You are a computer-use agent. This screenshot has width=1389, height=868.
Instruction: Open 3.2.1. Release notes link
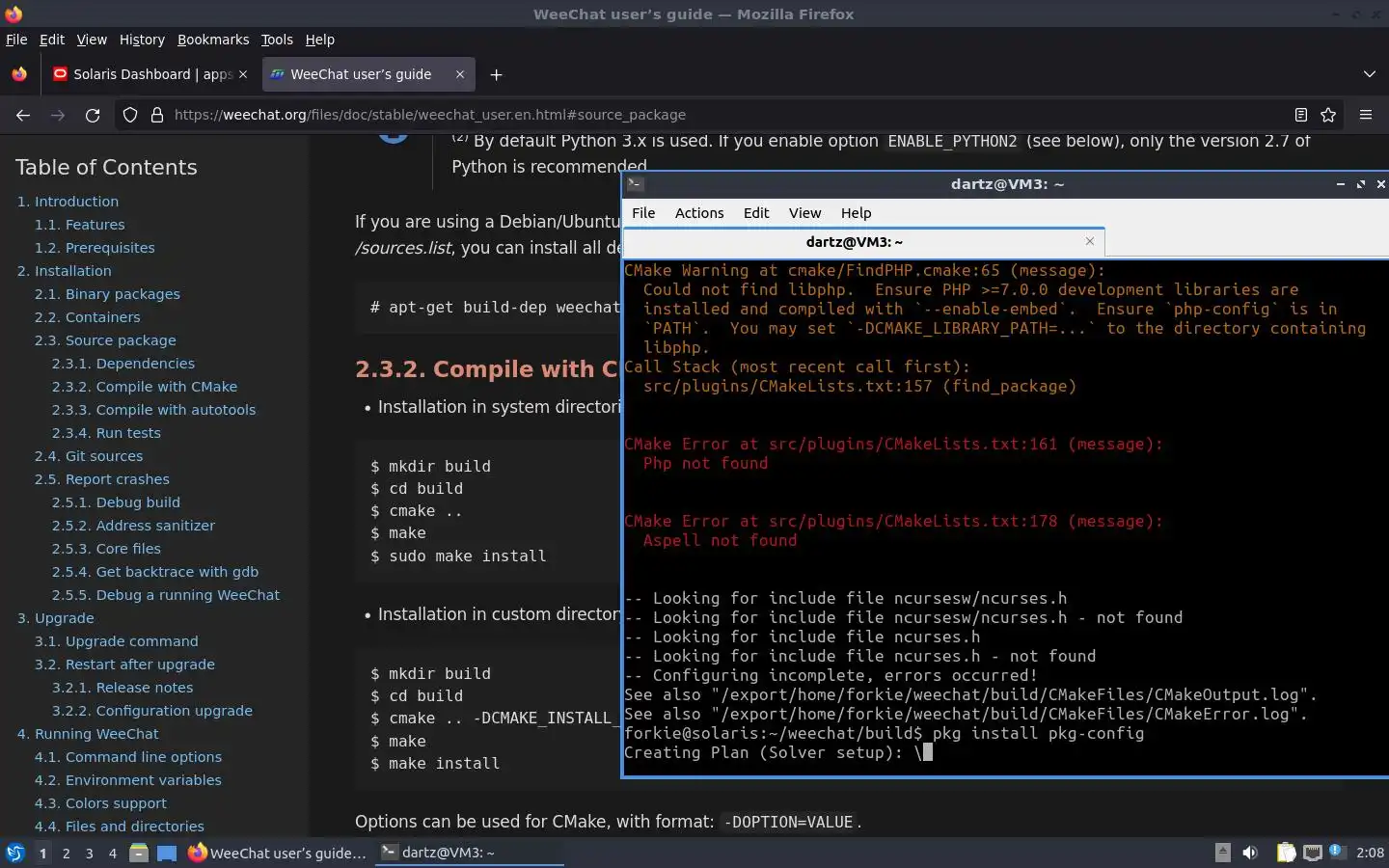(x=123, y=688)
